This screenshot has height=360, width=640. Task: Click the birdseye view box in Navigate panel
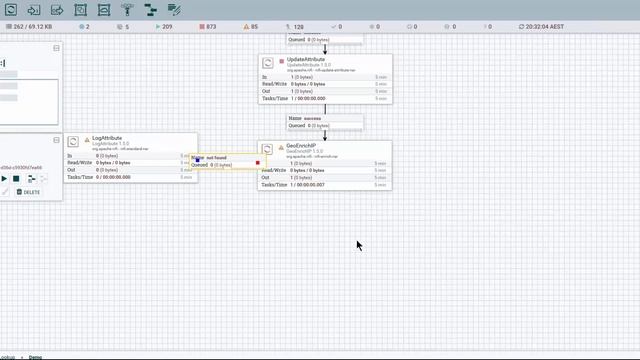tap(29, 102)
